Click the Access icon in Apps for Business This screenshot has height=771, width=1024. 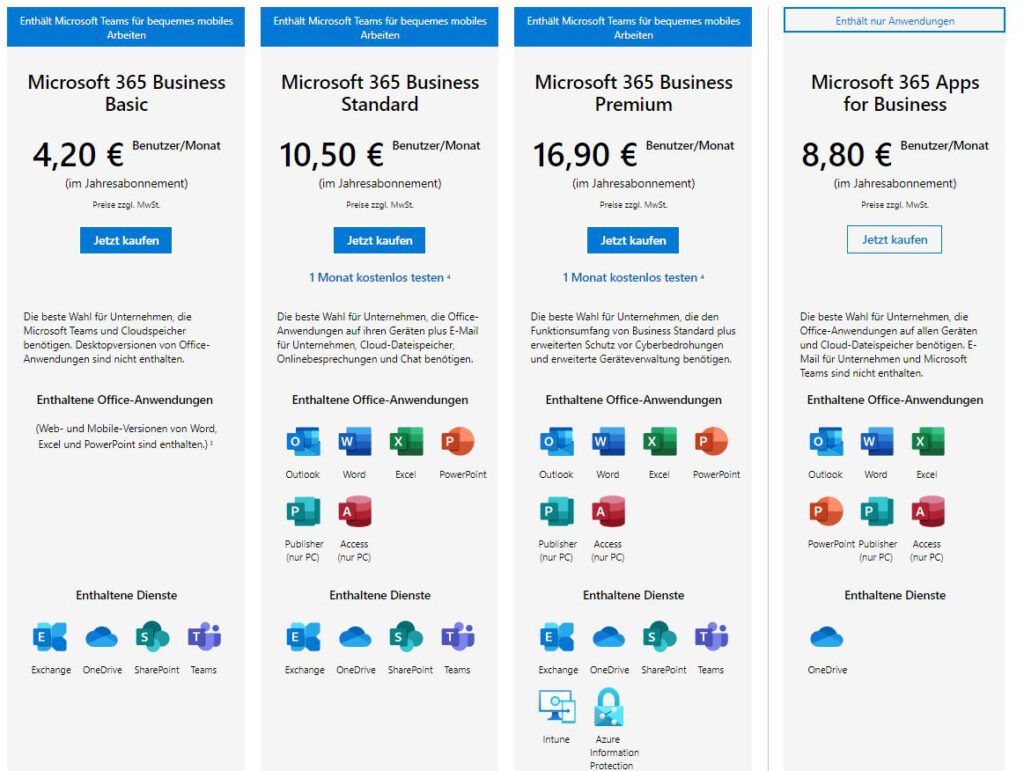(x=928, y=511)
